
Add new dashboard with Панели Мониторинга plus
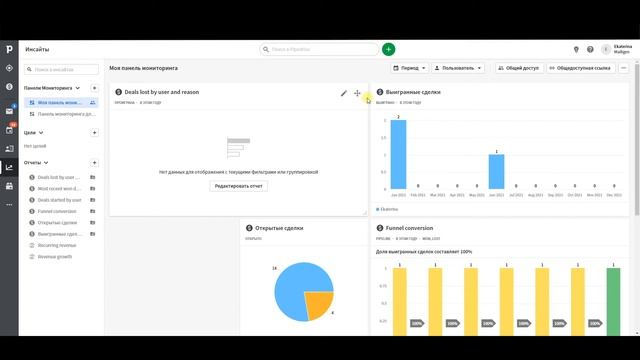(x=94, y=88)
